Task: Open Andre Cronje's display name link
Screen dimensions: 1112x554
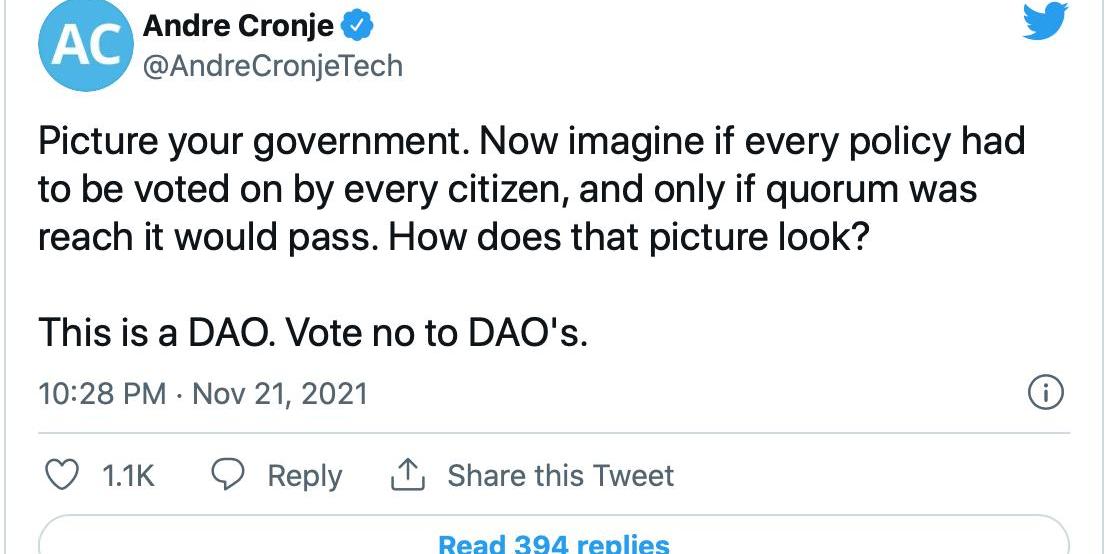Action: point(238,27)
